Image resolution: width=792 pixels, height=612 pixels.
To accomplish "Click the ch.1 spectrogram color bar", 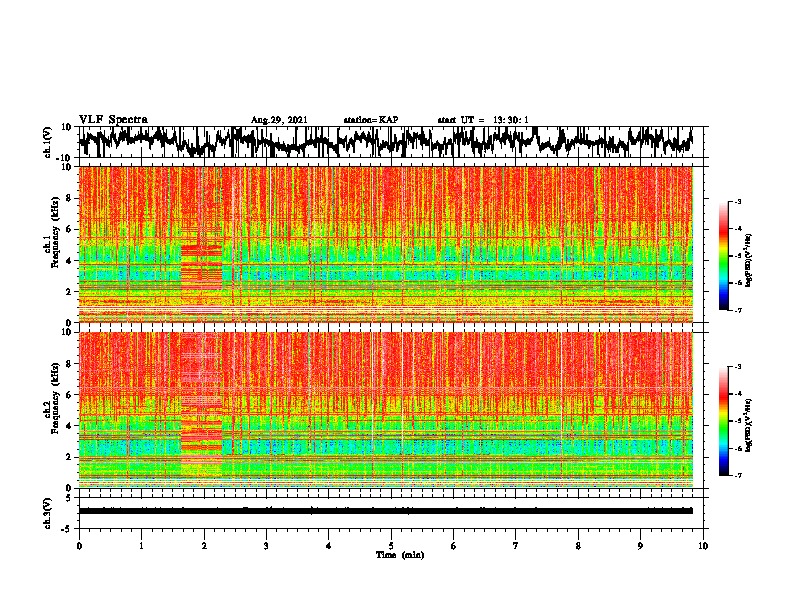I will pyautogui.click(x=724, y=256).
